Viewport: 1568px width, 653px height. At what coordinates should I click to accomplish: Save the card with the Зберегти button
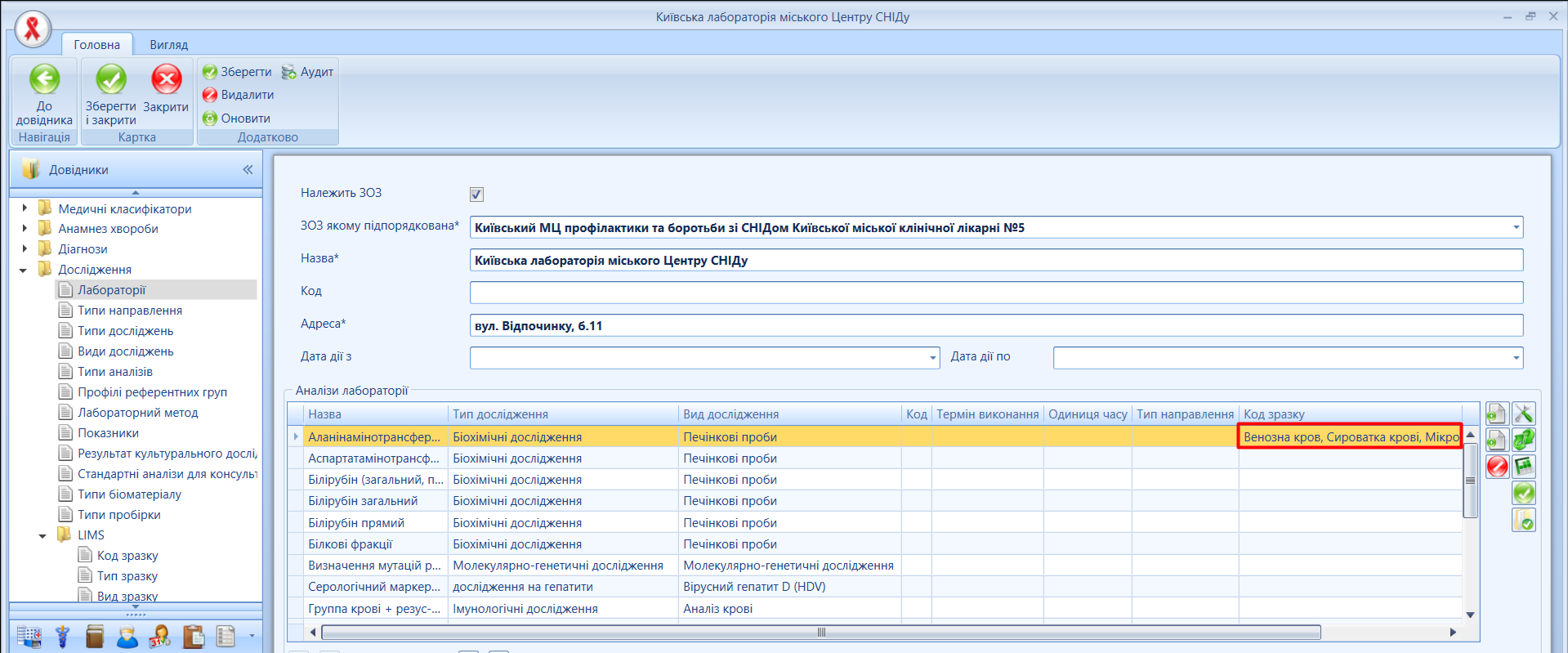(237, 72)
